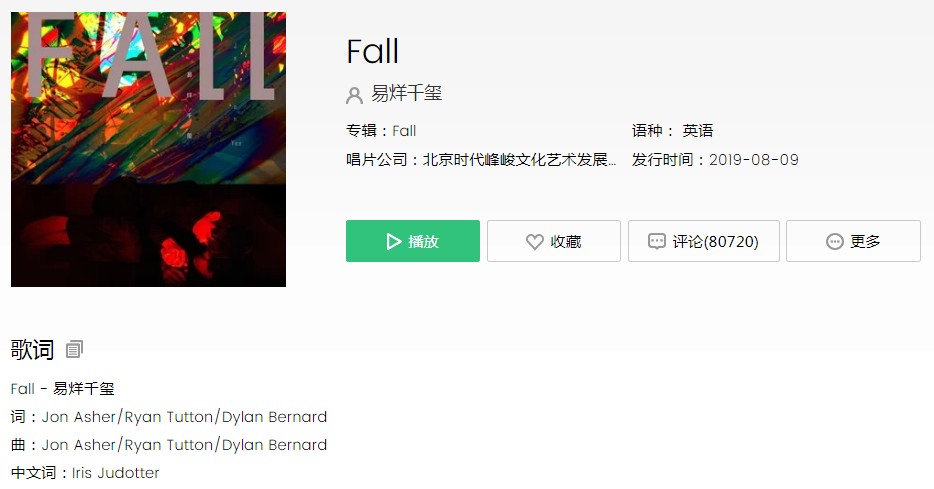The image size is (934, 489).
Task: Open the 评论(80720) comments button
Action: [x=703, y=241]
